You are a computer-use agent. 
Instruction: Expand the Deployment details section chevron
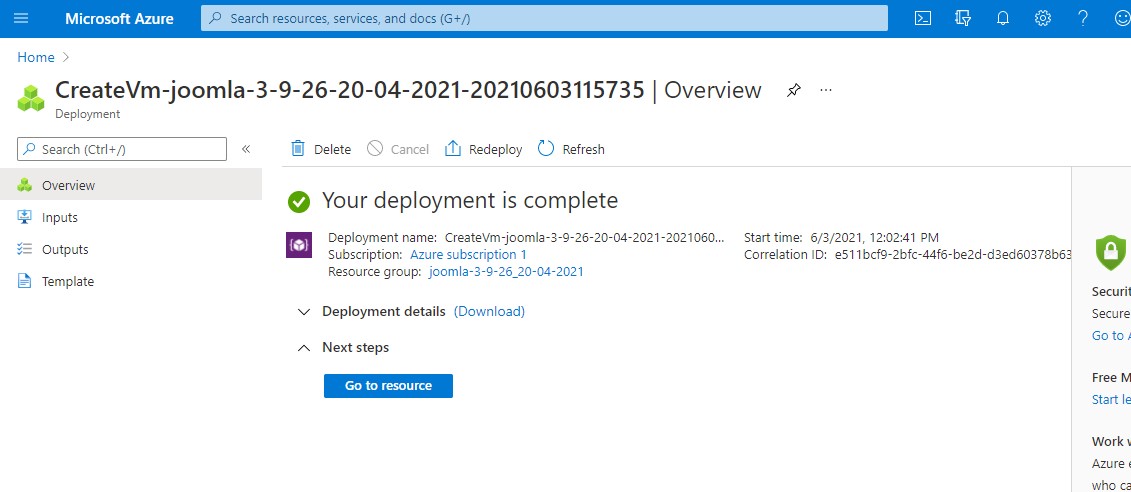(304, 312)
